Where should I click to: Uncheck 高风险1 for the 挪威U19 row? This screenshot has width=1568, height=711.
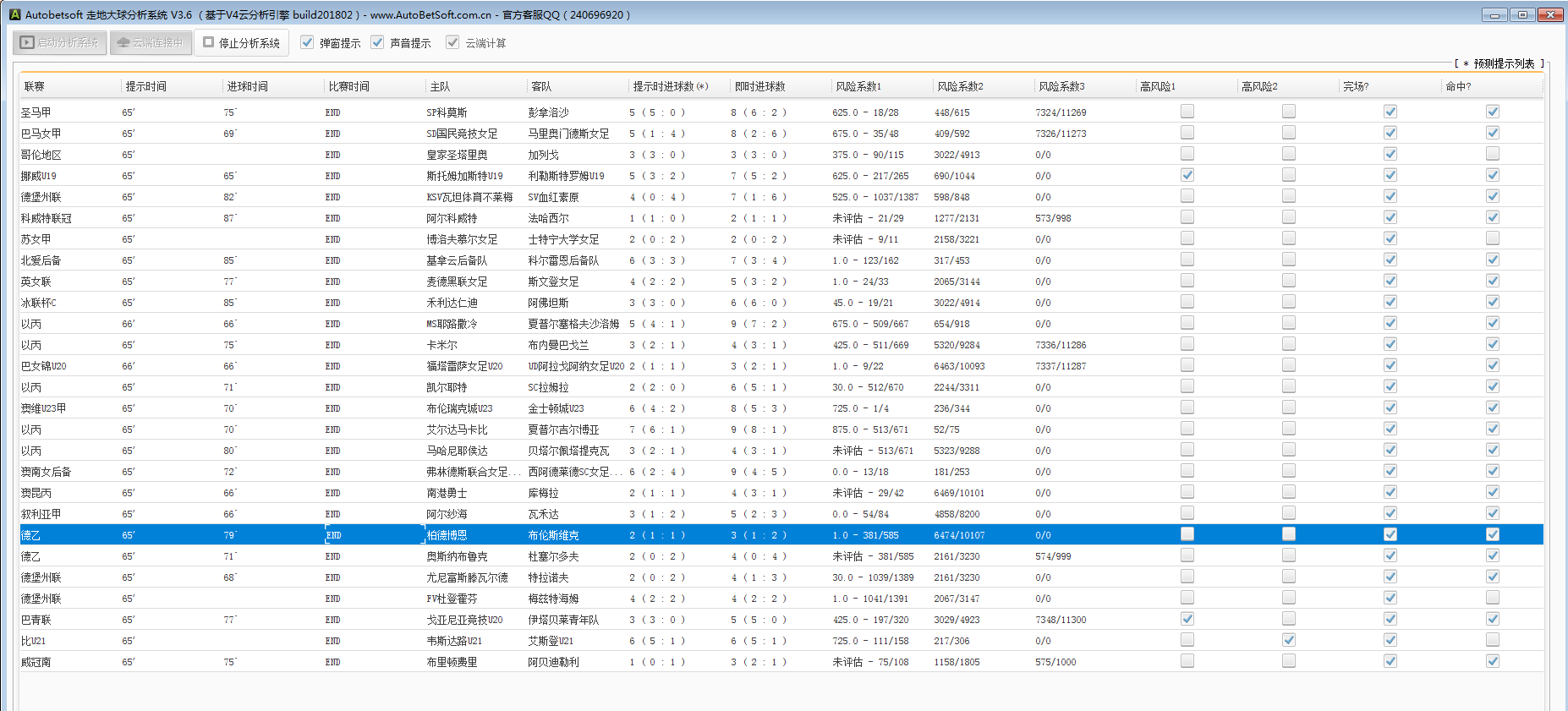[1187, 175]
